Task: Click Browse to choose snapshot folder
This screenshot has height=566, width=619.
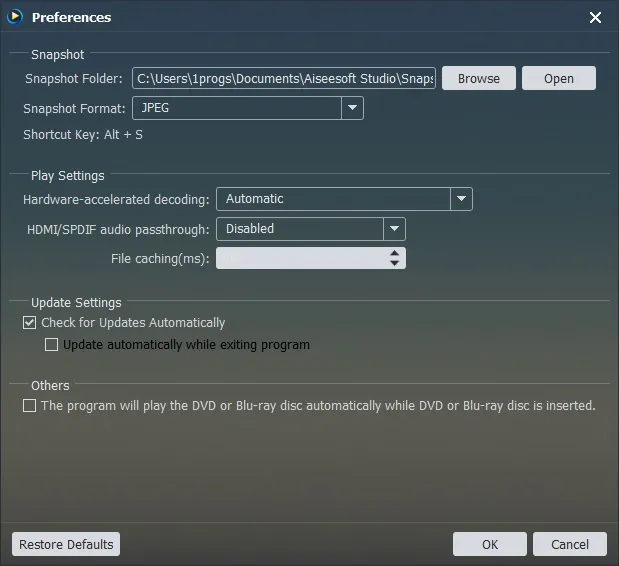Action: click(x=479, y=78)
